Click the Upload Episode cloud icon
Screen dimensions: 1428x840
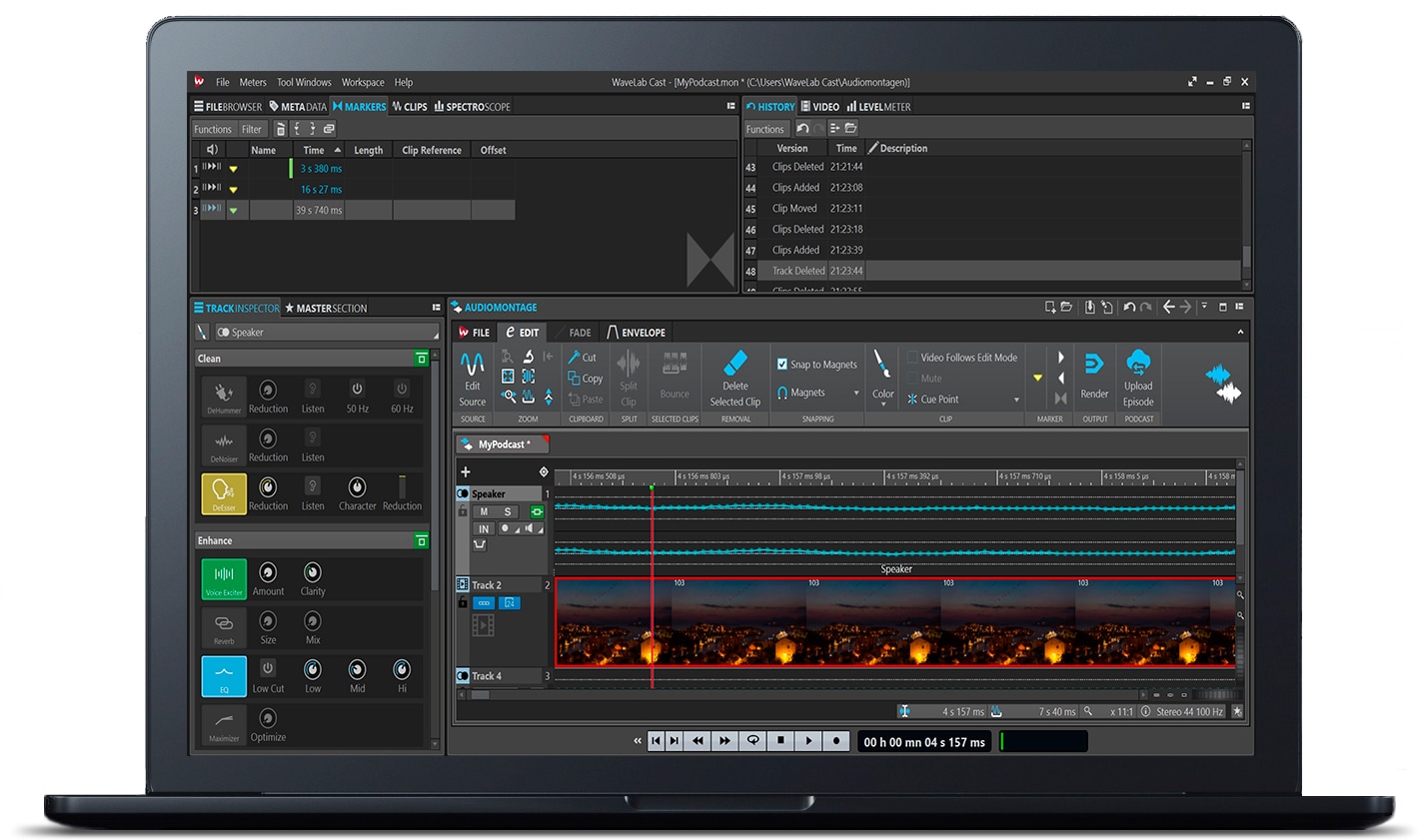tap(1137, 363)
